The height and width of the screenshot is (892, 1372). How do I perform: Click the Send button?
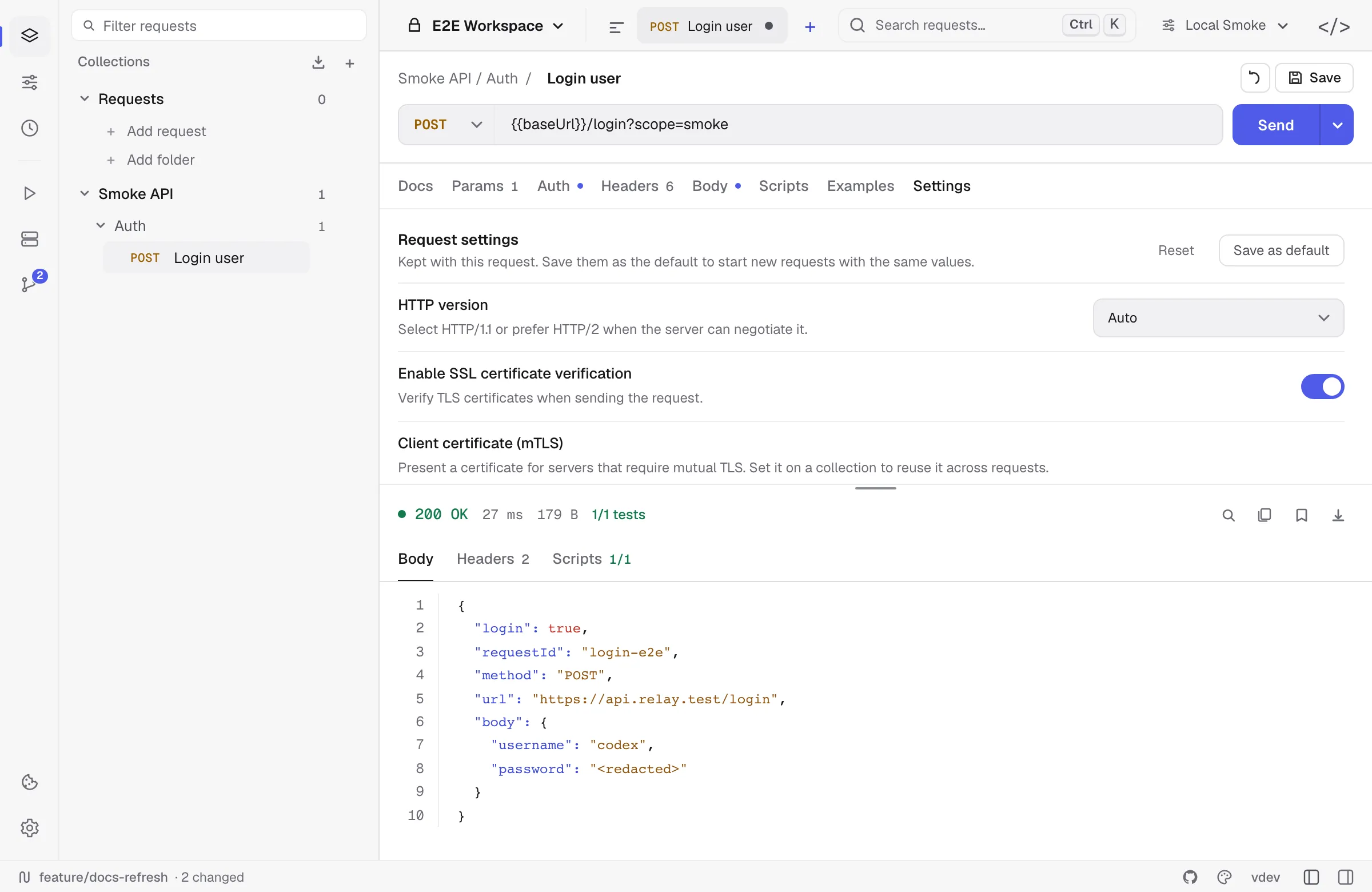pyautogui.click(x=1276, y=125)
